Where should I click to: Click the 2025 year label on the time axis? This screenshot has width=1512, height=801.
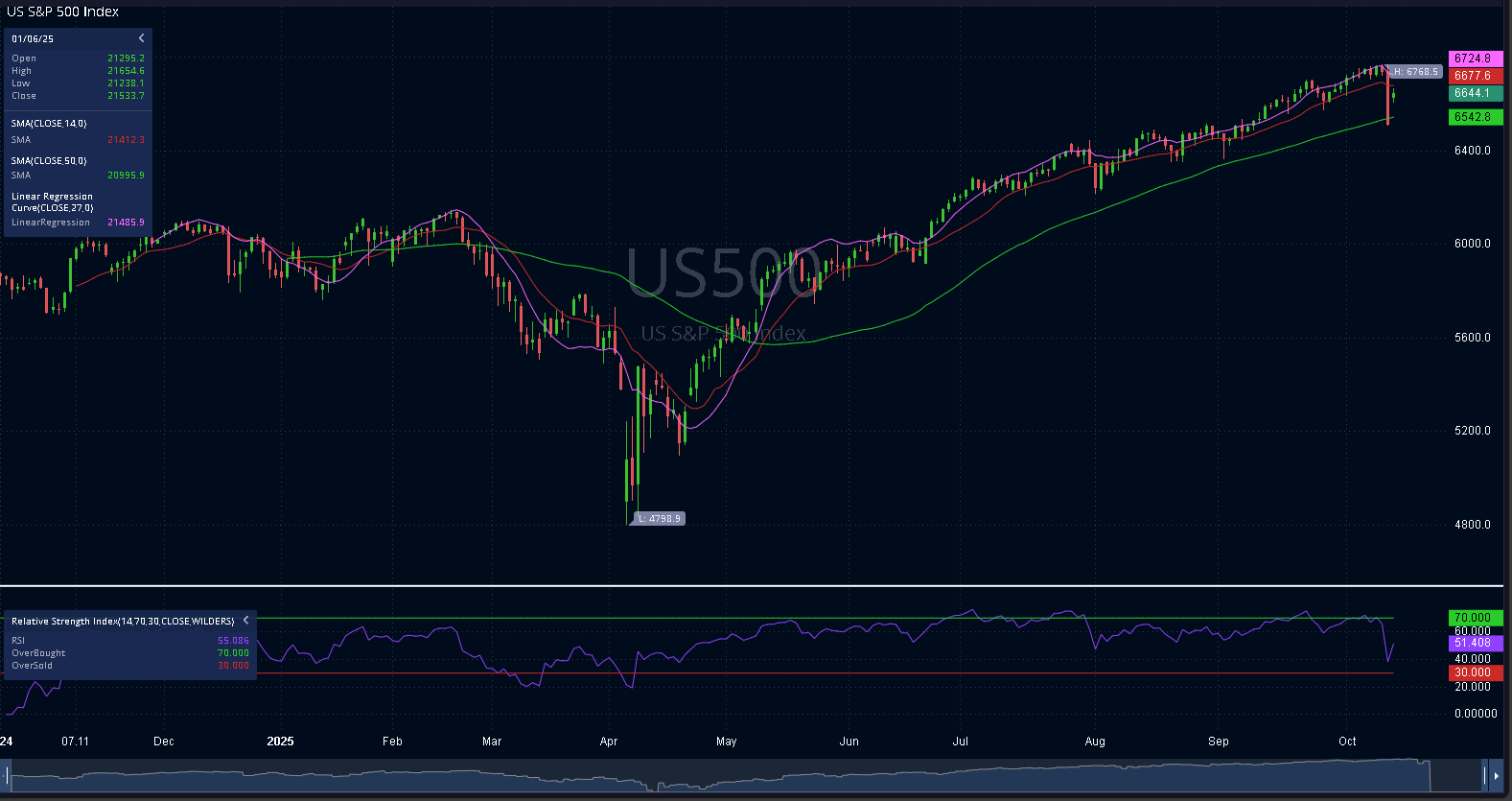point(280,742)
